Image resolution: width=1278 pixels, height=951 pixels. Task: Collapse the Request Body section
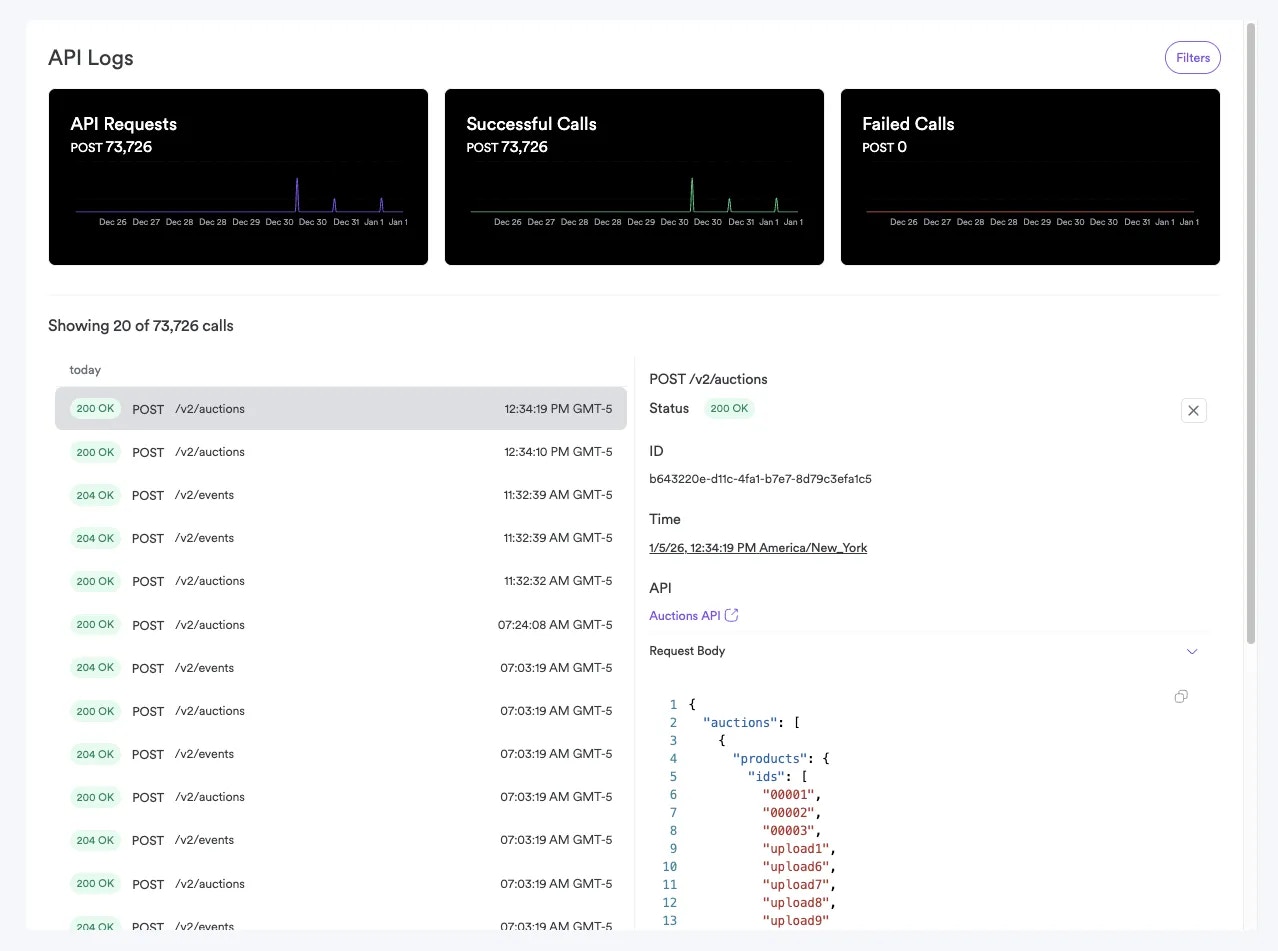pyautogui.click(x=1192, y=651)
